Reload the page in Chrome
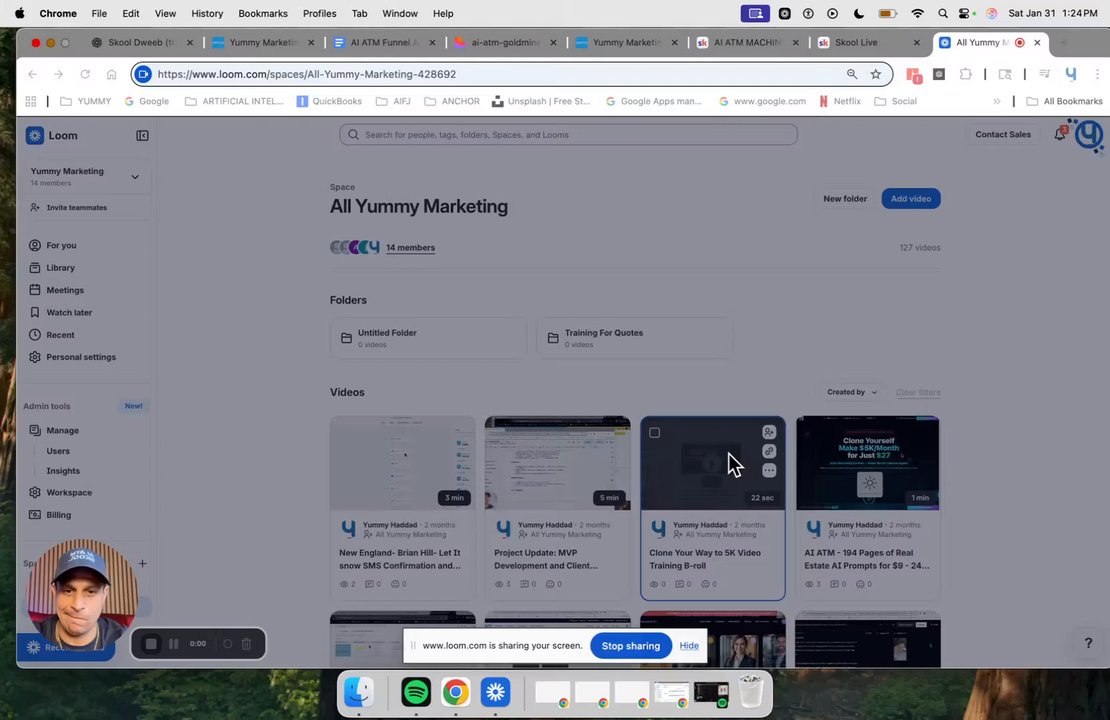Image resolution: width=1110 pixels, height=720 pixels. point(85,74)
